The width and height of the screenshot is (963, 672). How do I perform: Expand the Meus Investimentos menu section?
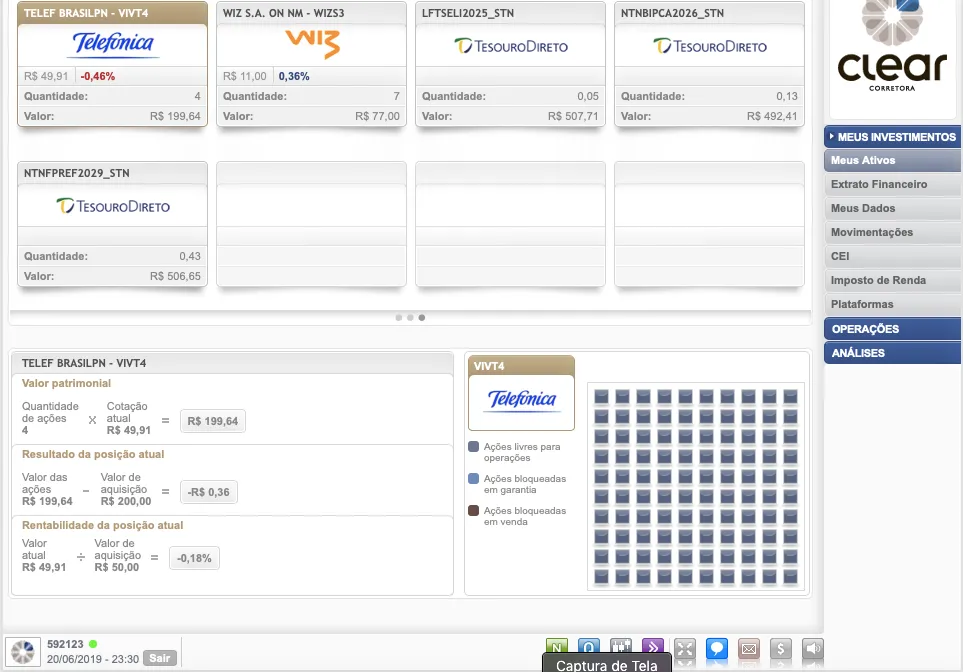point(892,137)
